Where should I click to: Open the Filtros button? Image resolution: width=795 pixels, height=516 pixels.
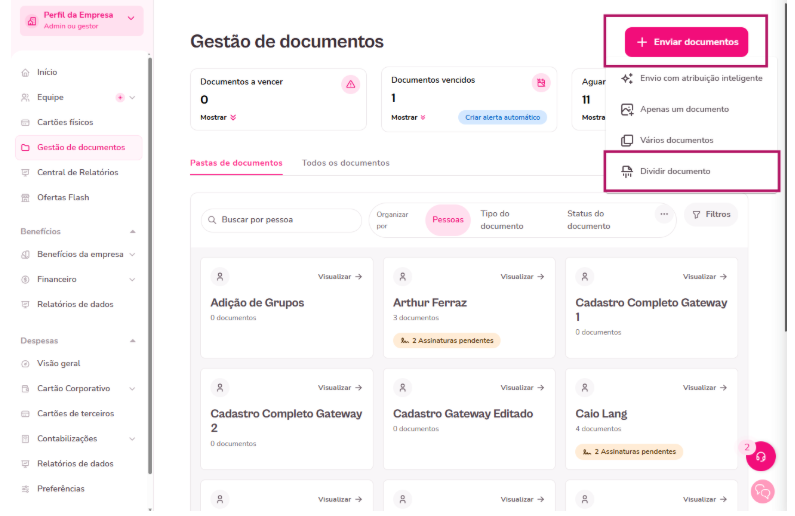point(711,214)
